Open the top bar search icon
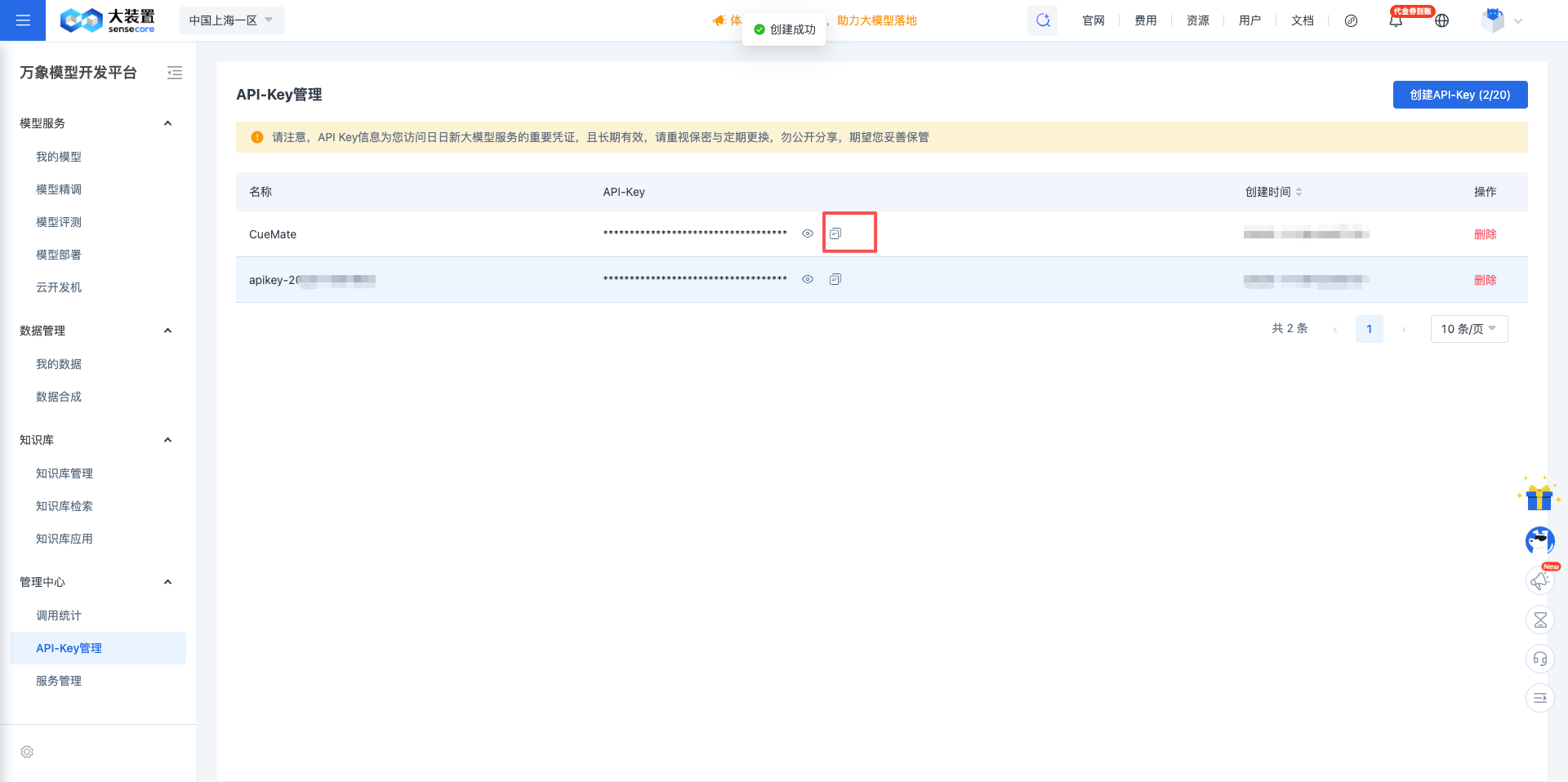Image resolution: width=1568 pixels, height=782 pixels. [1042, 20]
